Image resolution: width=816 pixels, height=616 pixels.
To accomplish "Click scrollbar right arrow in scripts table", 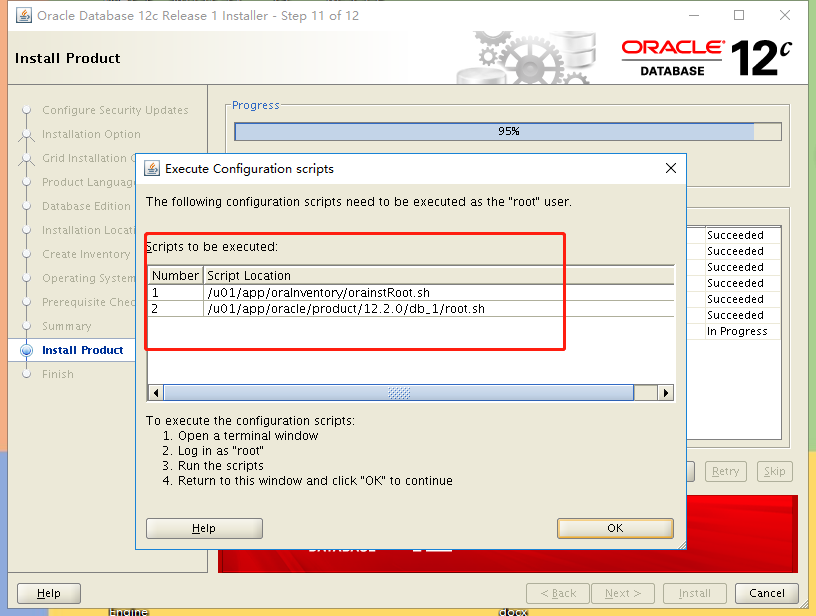I will (666, 393).
